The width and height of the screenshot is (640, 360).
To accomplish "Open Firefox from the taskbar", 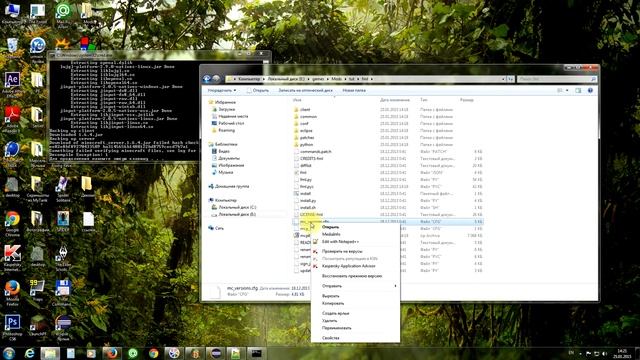I will [112, 353].
